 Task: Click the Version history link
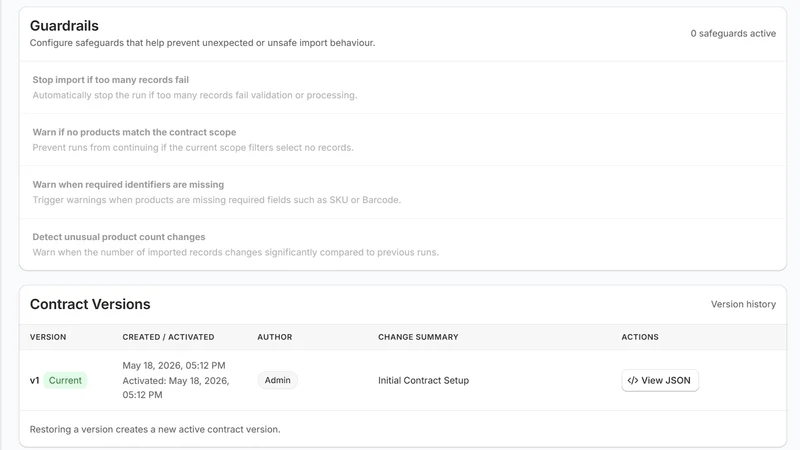click(x=743, y=304)
